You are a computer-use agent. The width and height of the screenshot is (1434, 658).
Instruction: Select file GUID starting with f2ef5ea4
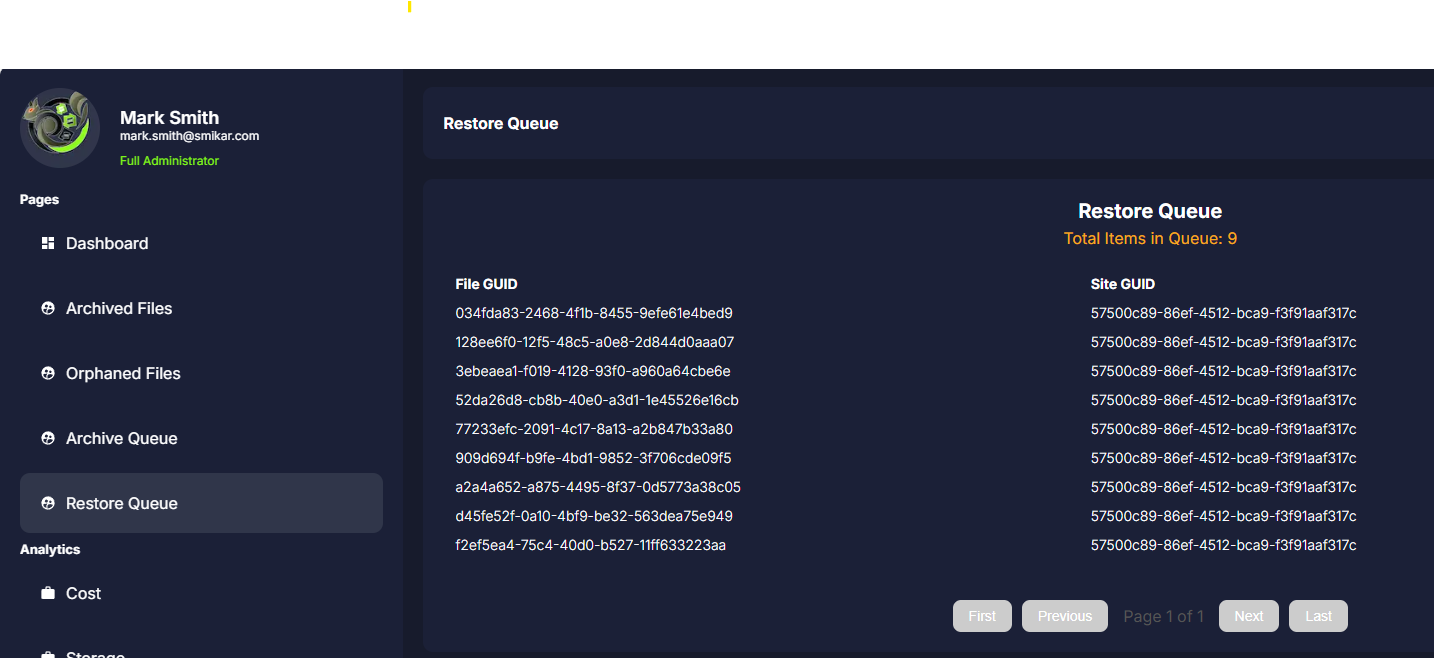pos(590,545)
